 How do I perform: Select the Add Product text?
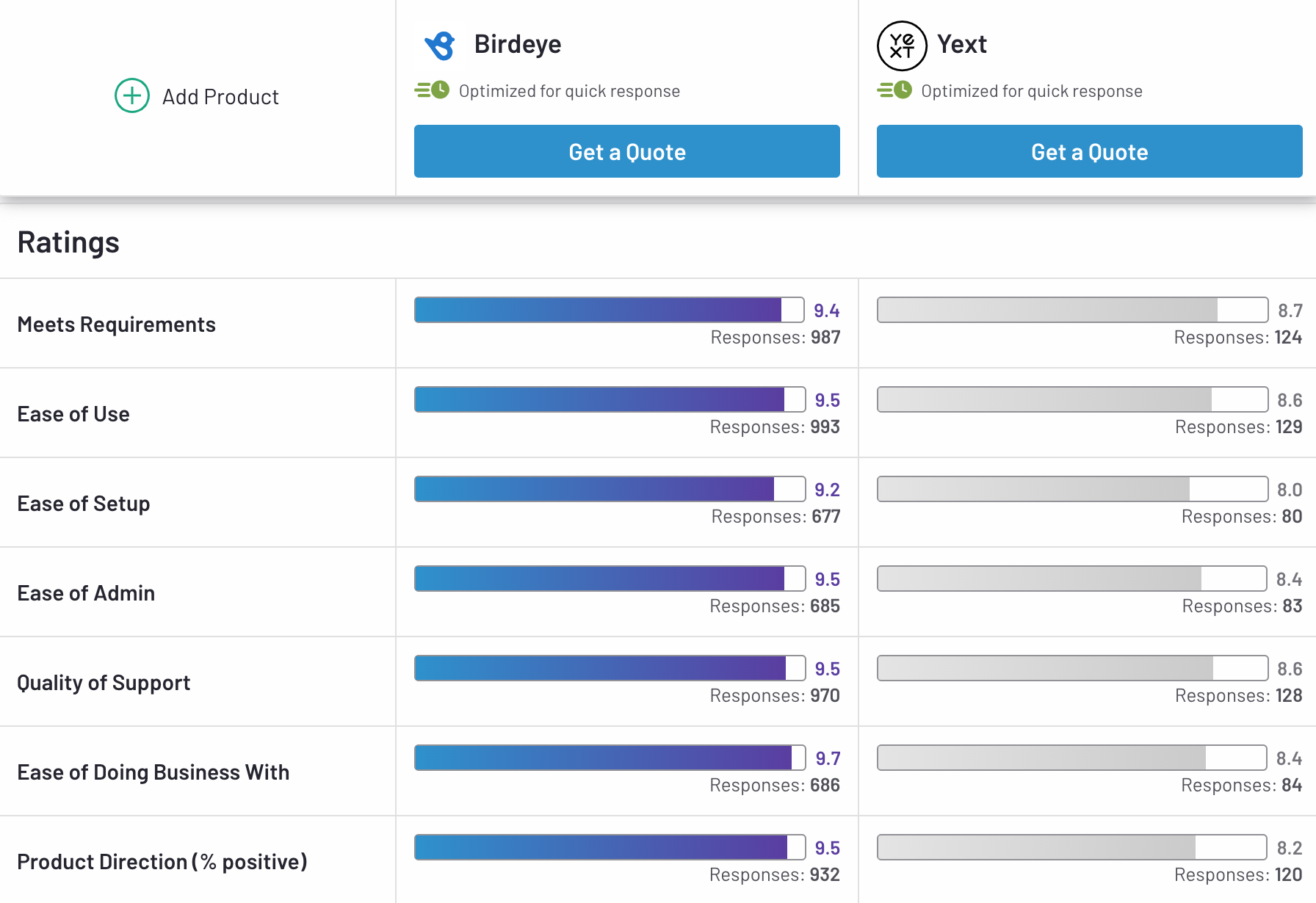click(x=220, y=97)
